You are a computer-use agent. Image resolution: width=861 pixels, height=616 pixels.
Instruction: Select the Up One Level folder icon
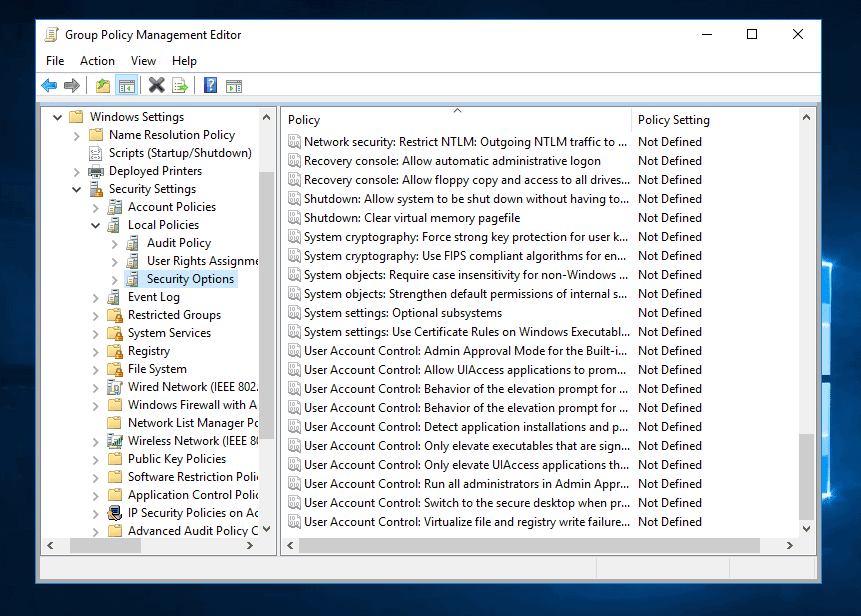[x=102, y=85]
